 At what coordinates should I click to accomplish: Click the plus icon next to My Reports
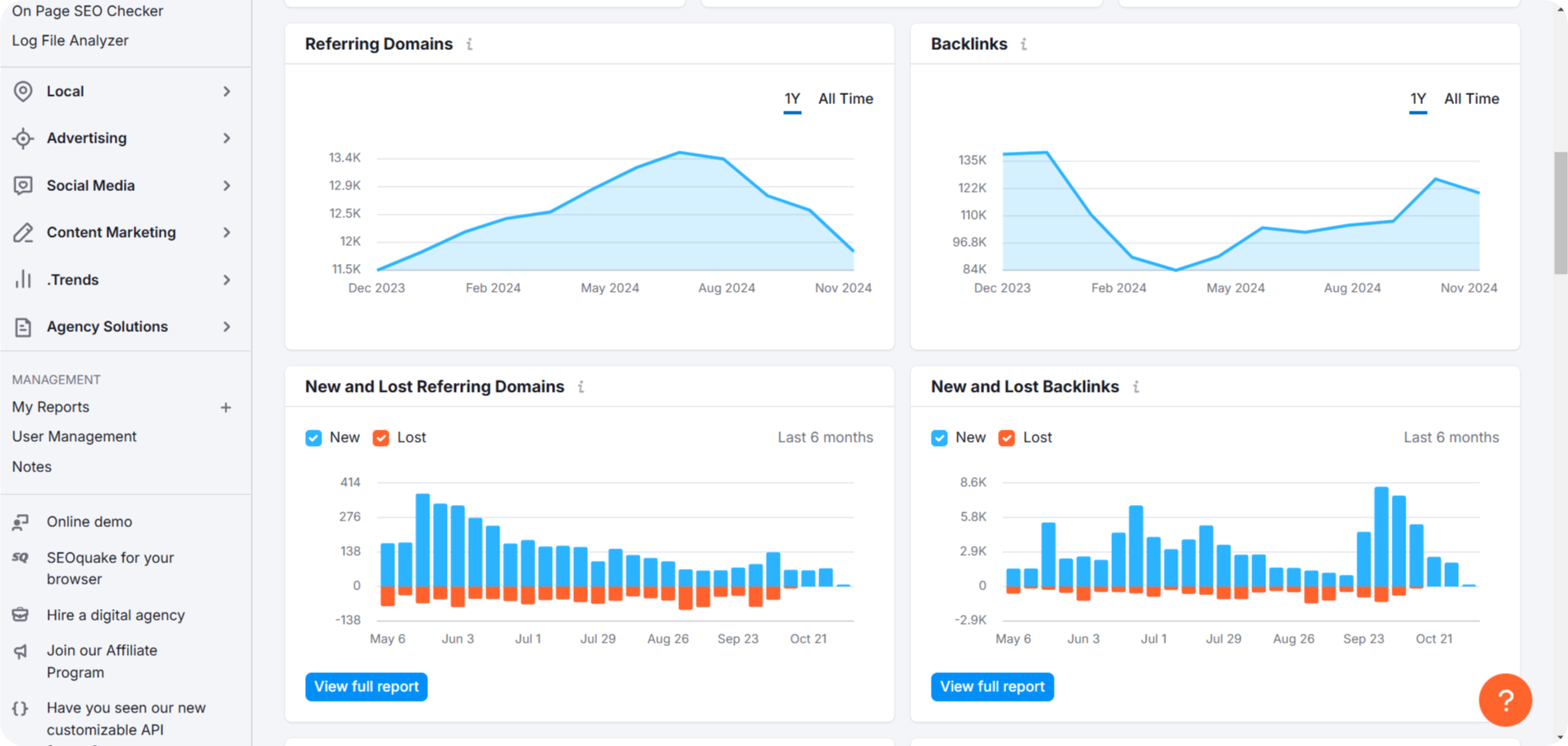226,407
